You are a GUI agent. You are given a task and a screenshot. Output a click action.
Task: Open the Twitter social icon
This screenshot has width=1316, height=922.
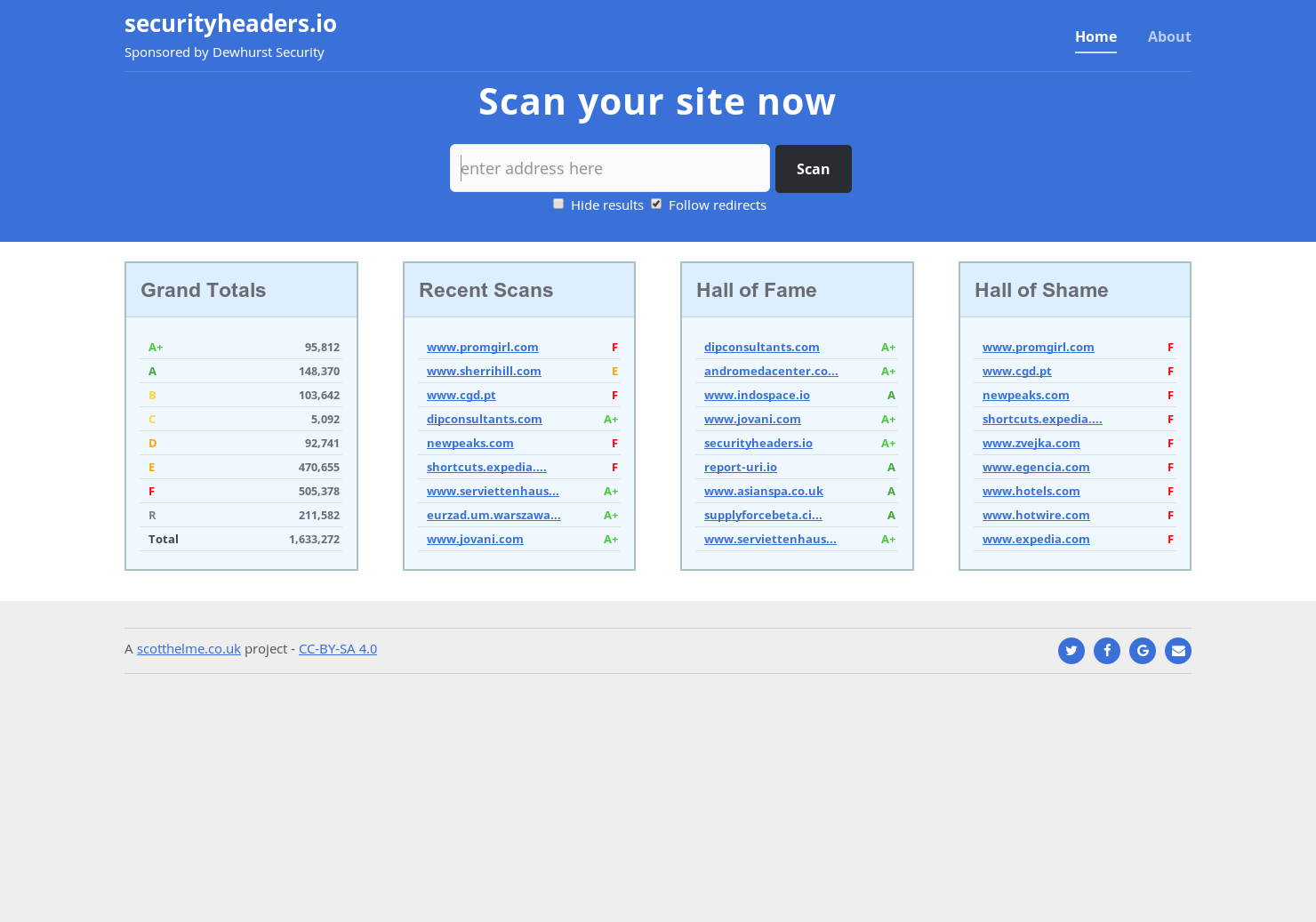pyautogui.click(x=1071, y=651)
